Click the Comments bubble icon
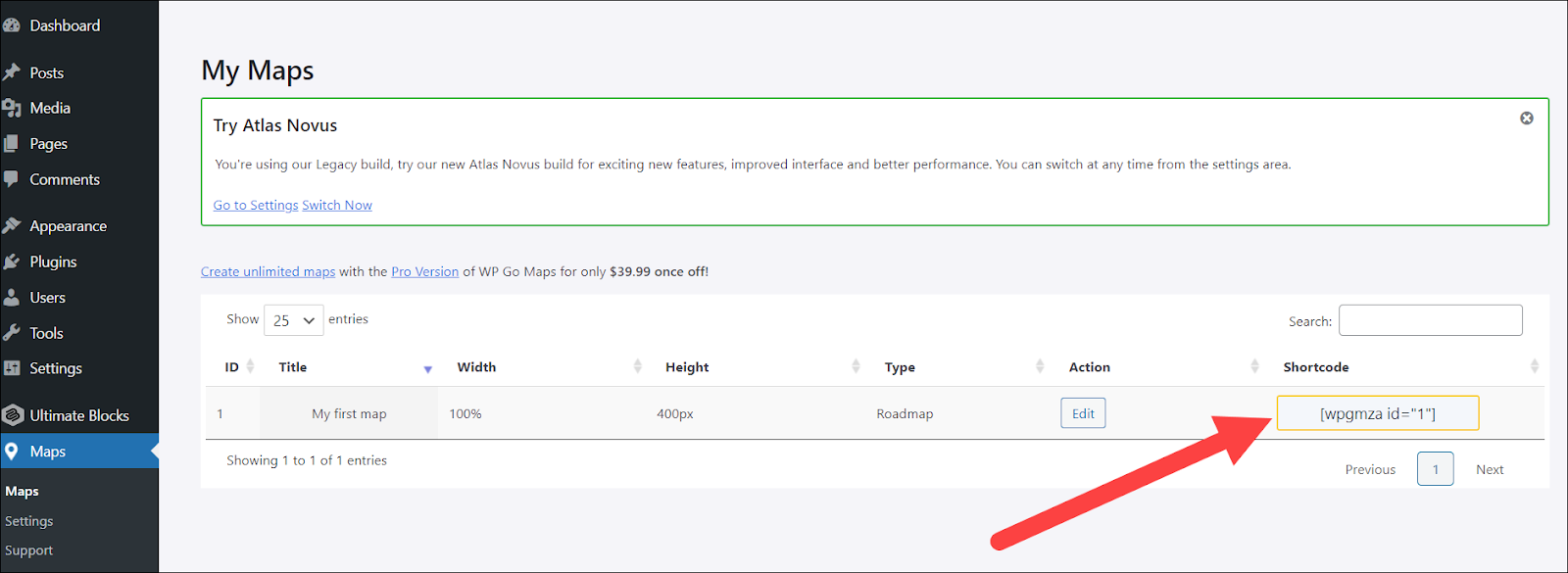Image resolution: width=1568 pixels, height=573 pixels. point(12,179)
